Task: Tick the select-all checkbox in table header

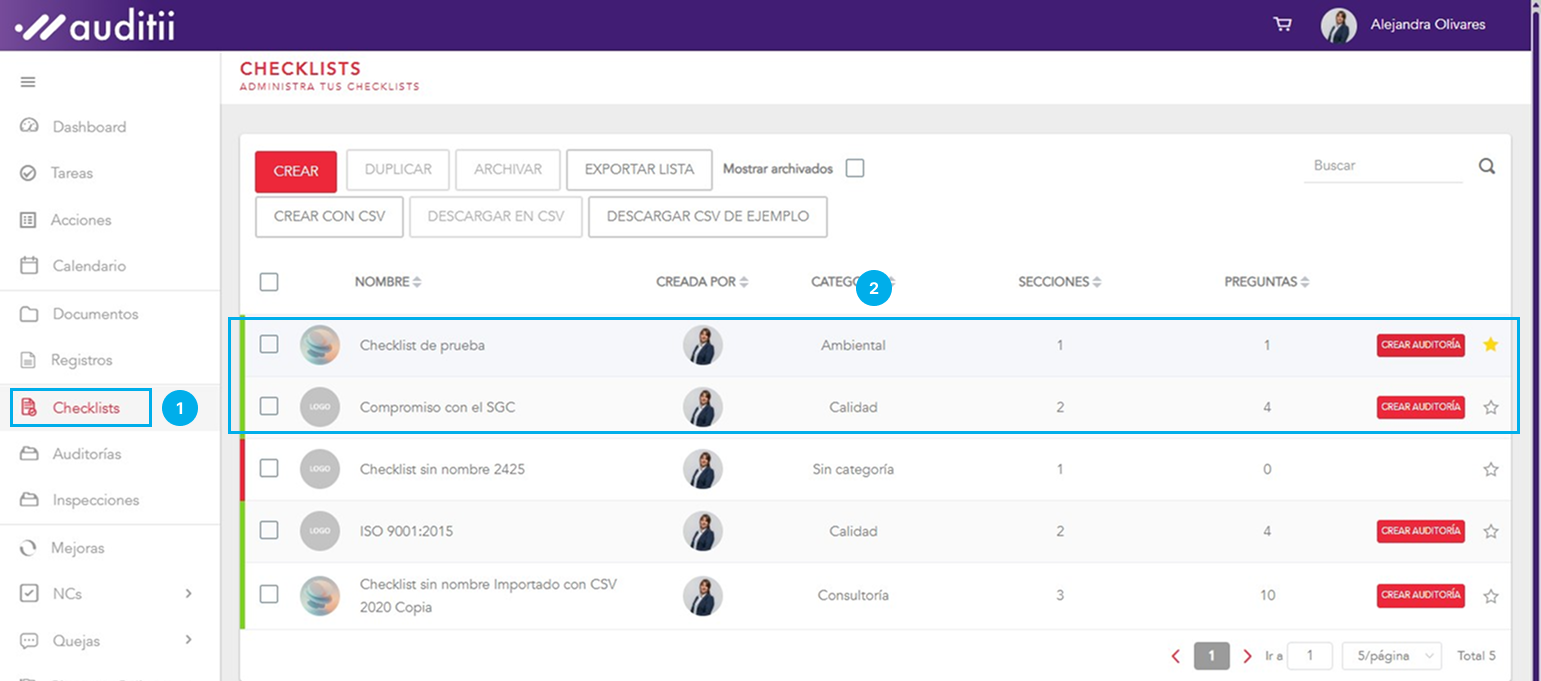Action: point(269,282)
